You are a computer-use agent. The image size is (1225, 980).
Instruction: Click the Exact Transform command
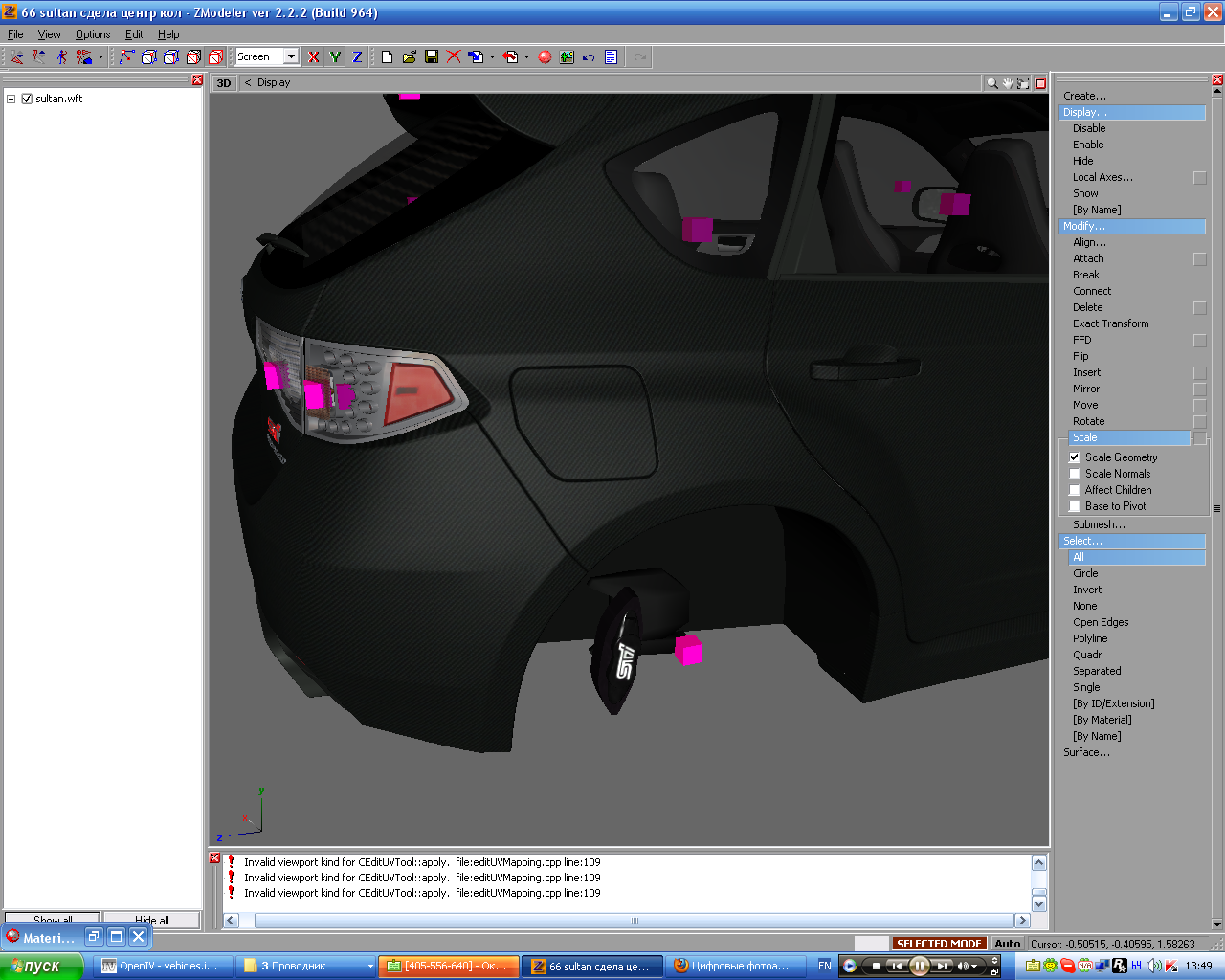pos(1110,323)
